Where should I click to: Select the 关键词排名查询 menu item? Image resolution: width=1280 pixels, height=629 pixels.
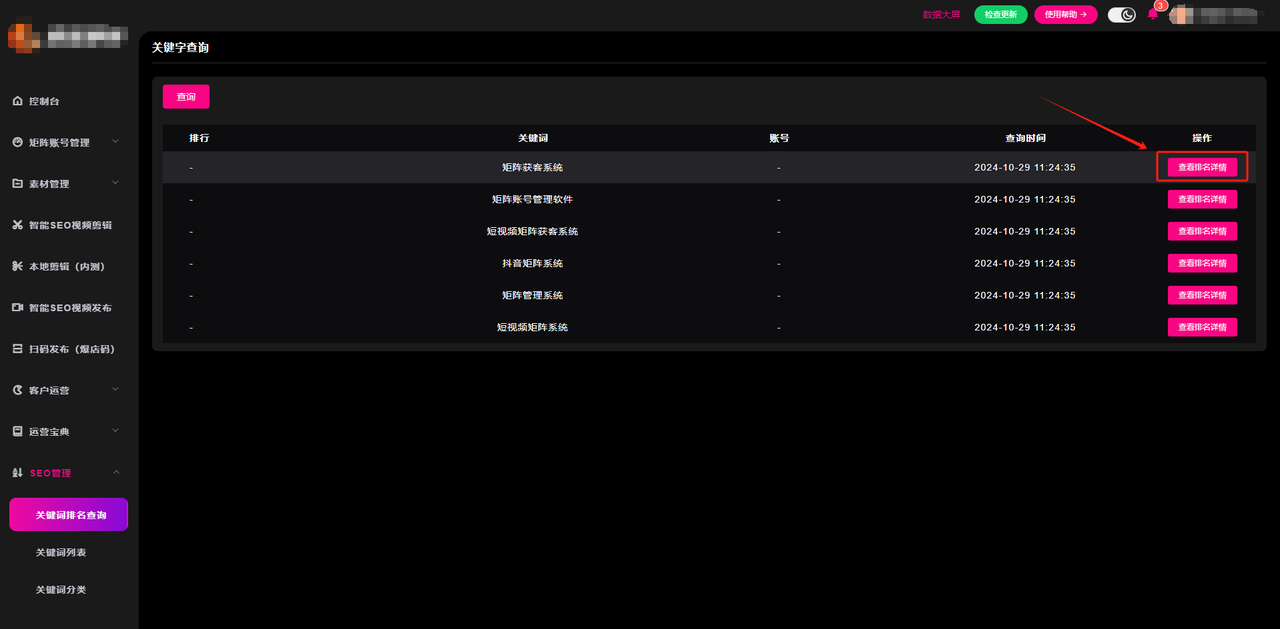click(69, 515)
